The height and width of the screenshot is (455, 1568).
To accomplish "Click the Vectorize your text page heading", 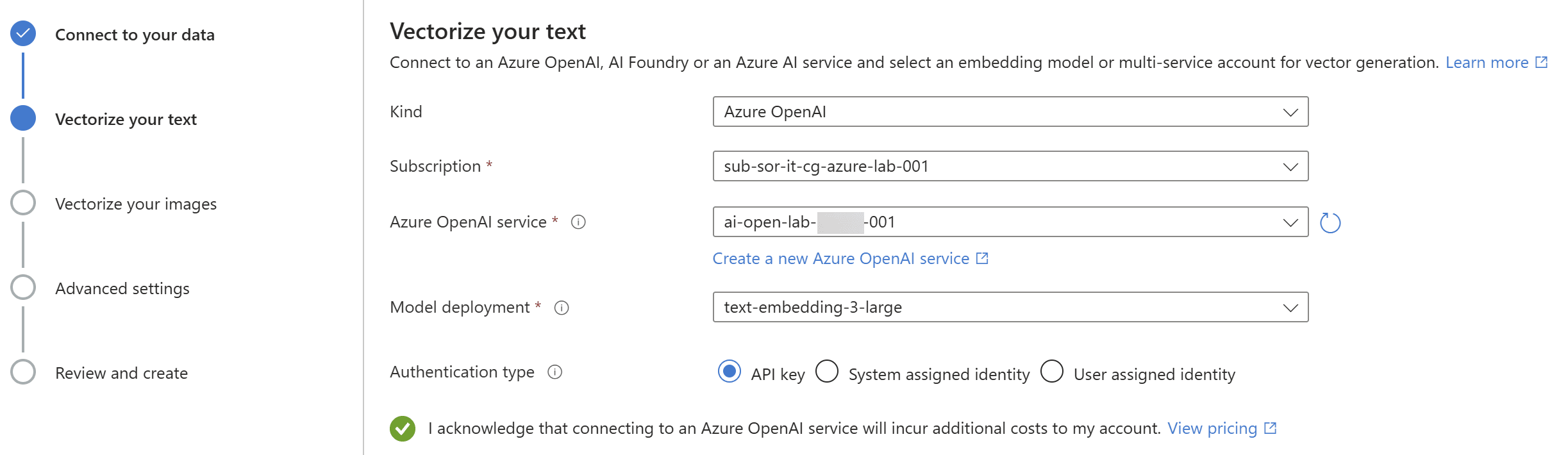I will click(x=488, y=31).
